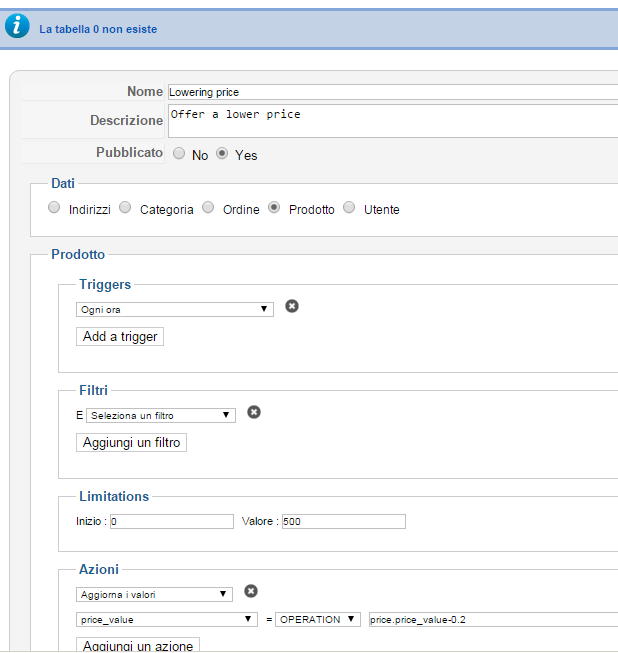Viewport: 618px width, 653px height.
Task: Remove the 'Ogni ora' trigger with its X icon
Action: (x=292, y=306)
